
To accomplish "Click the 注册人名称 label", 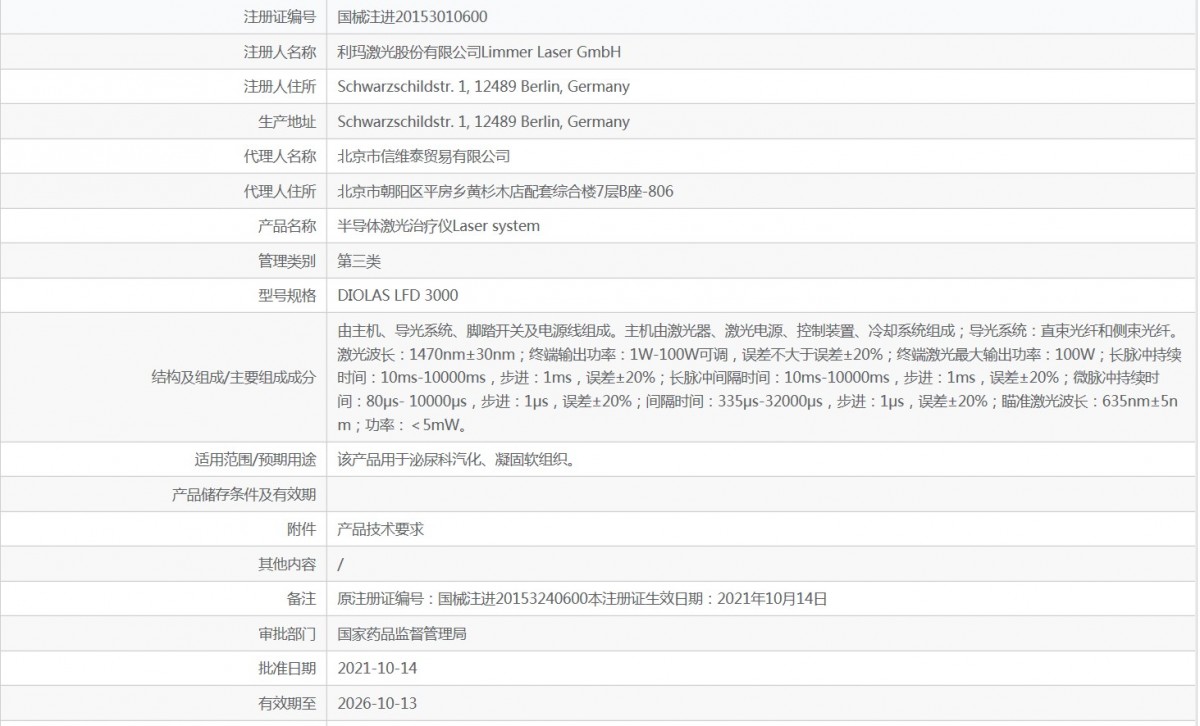I will 280,51.
